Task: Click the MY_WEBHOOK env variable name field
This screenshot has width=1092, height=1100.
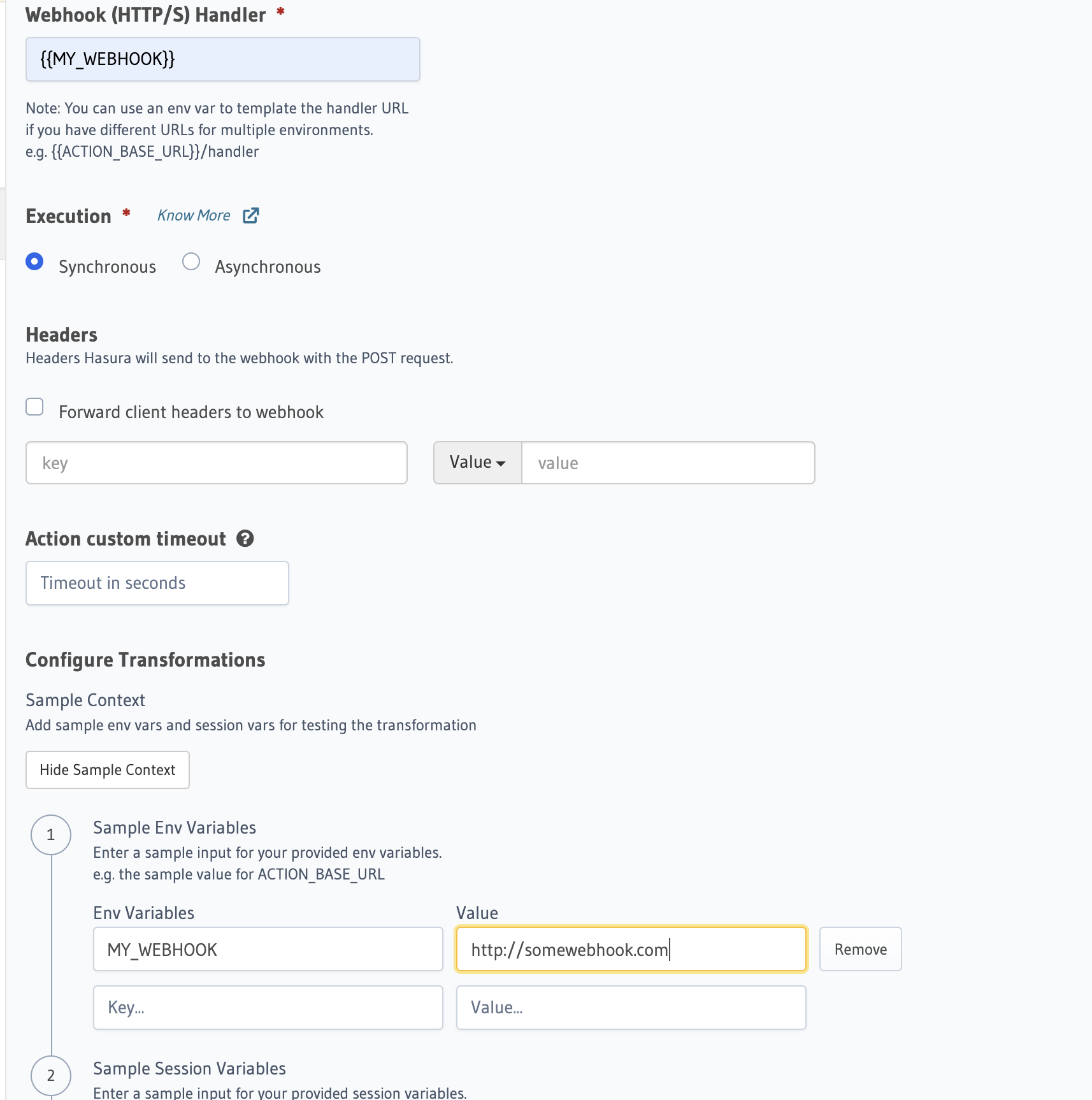Action: coord(268,949)
